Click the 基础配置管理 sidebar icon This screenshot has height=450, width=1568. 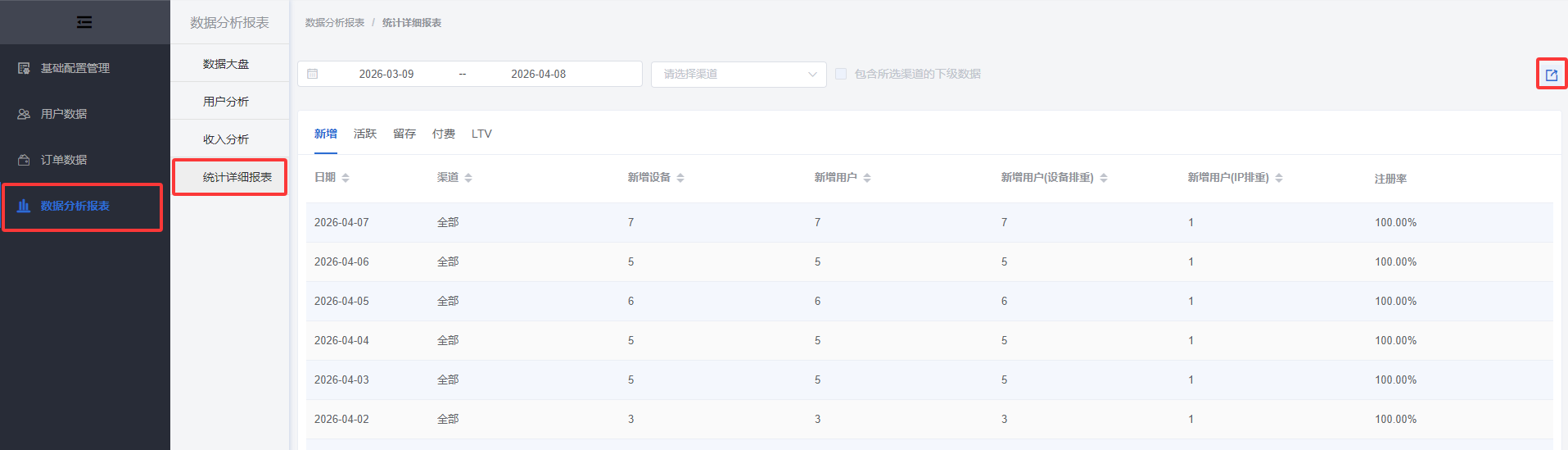[x=24, y=68]
